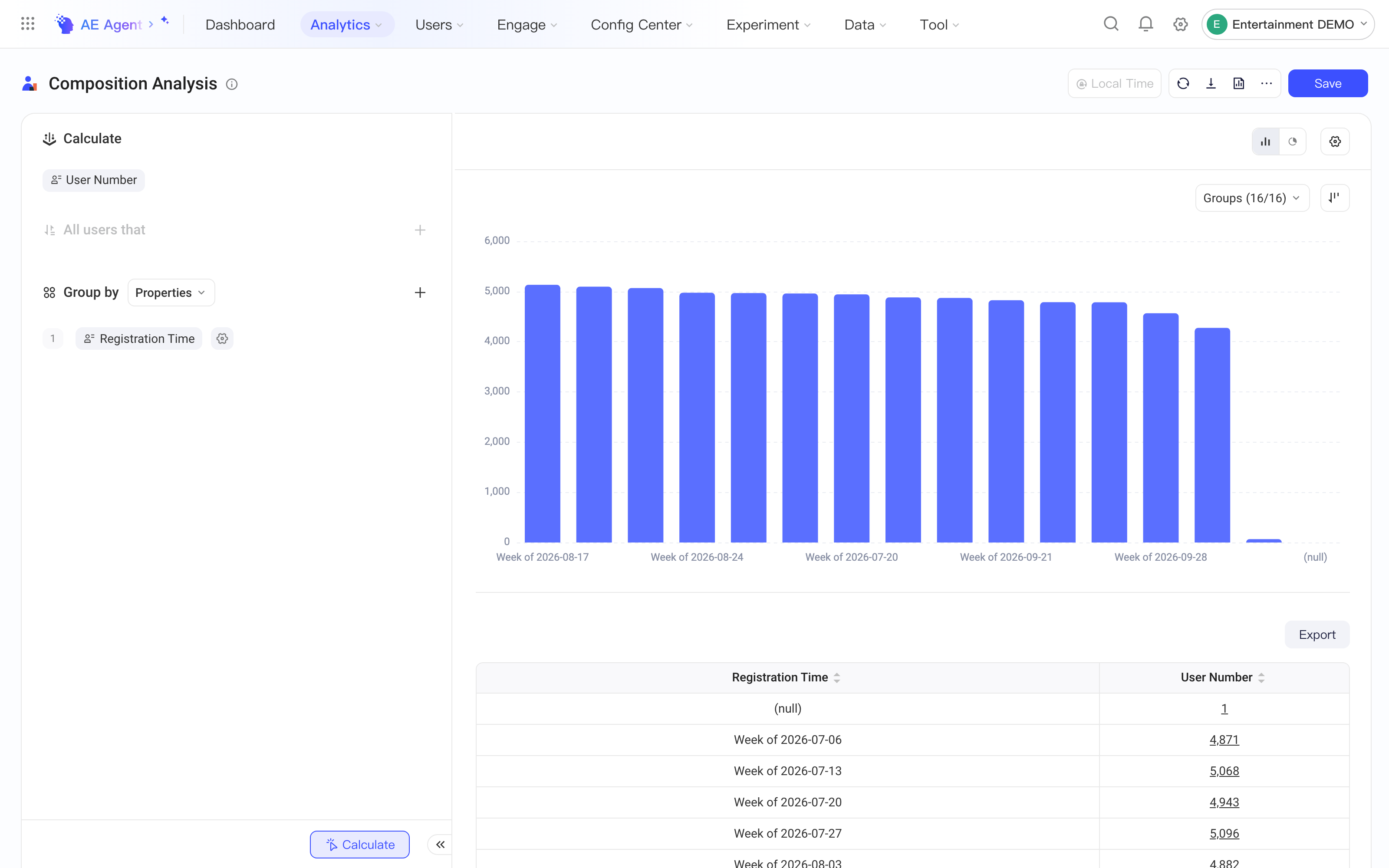Open the three-dots more options menu
Image resolution: width=1389 pixels, height=868 pixels.
click(x=1267, y=84)
